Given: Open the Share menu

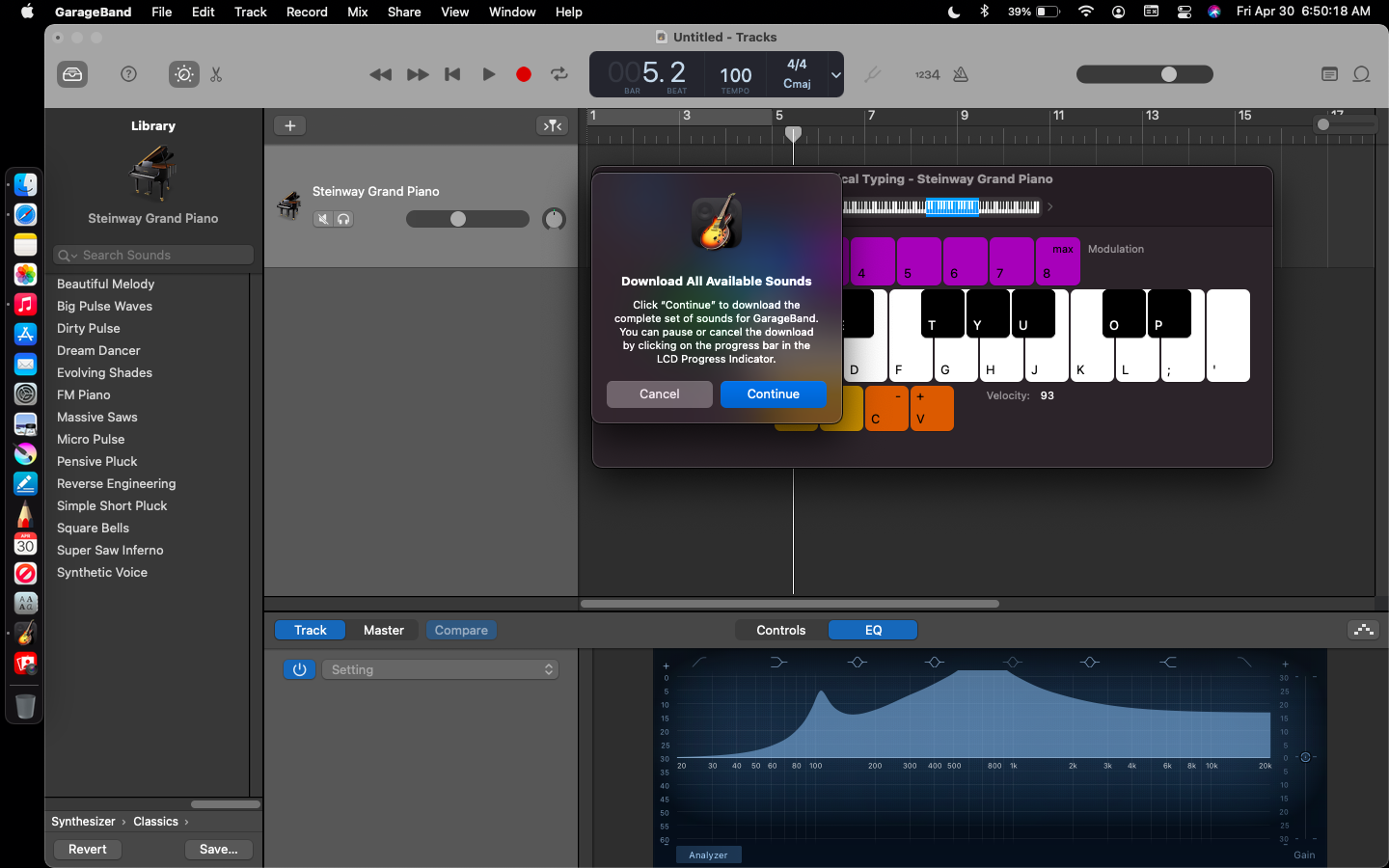Looking at the screenshot, I should click(x=404, y=12).
